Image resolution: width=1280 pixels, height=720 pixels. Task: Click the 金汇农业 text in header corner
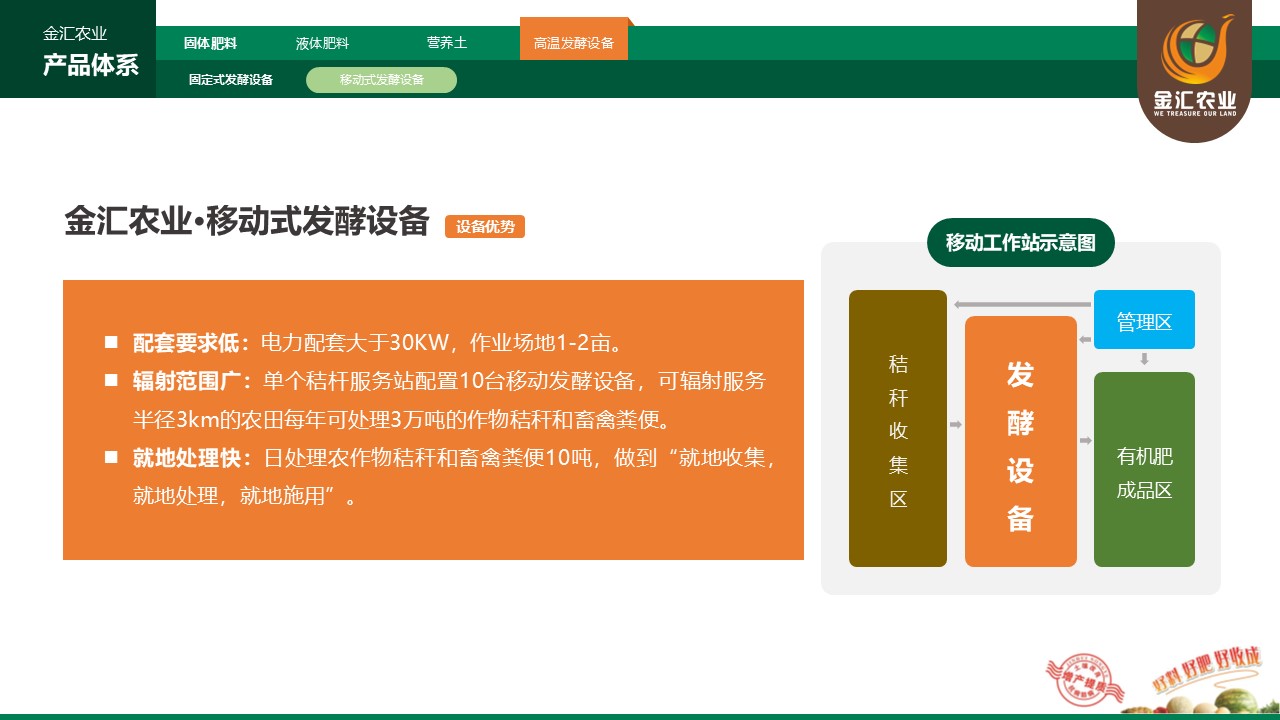(x=75, y=34)
